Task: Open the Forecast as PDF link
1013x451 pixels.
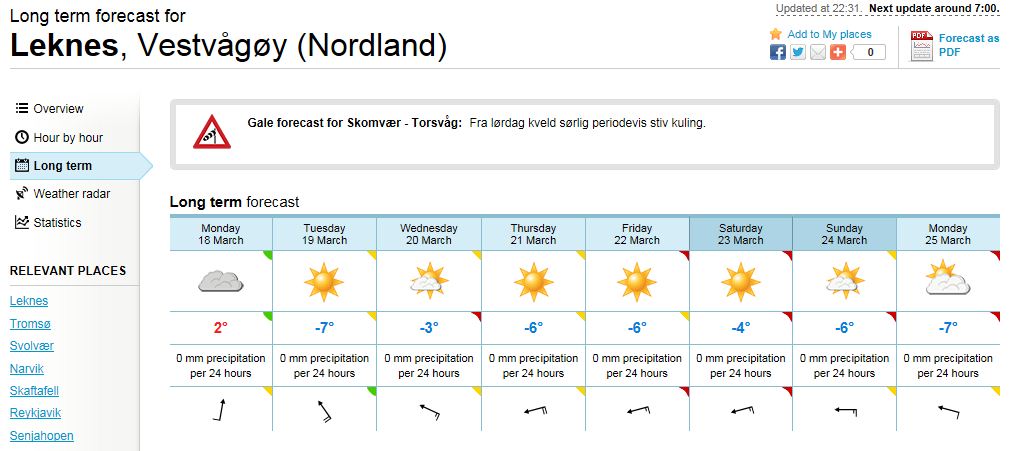Action: (968, 45)
